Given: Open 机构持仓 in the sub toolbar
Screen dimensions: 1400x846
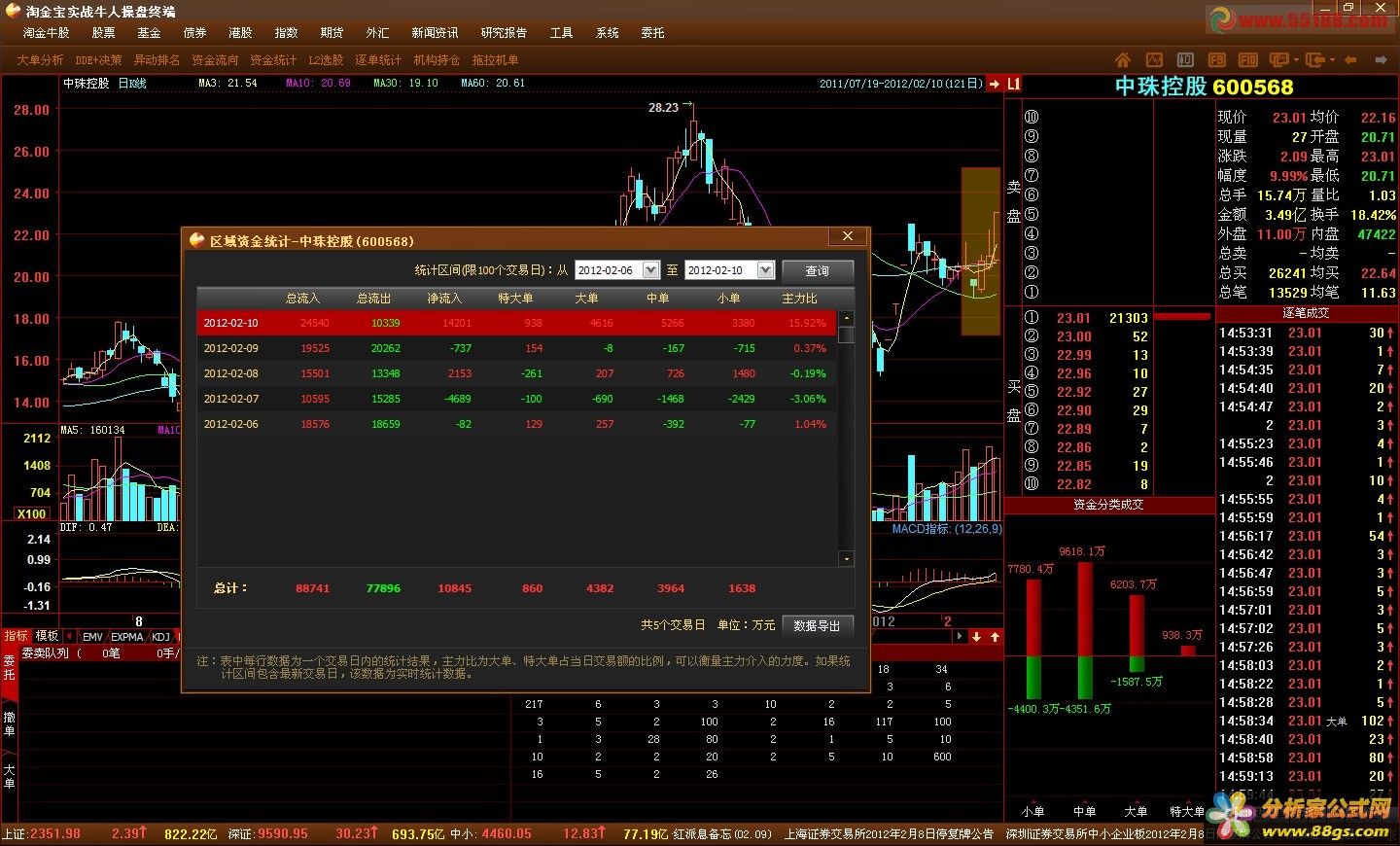Looking at the screenshot, I should 437,60.
